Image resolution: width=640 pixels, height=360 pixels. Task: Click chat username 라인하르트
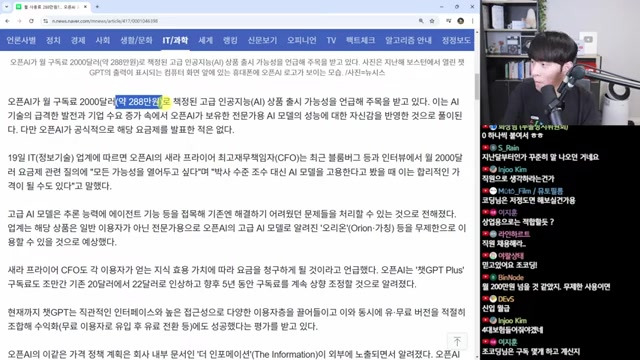(514, 234)
